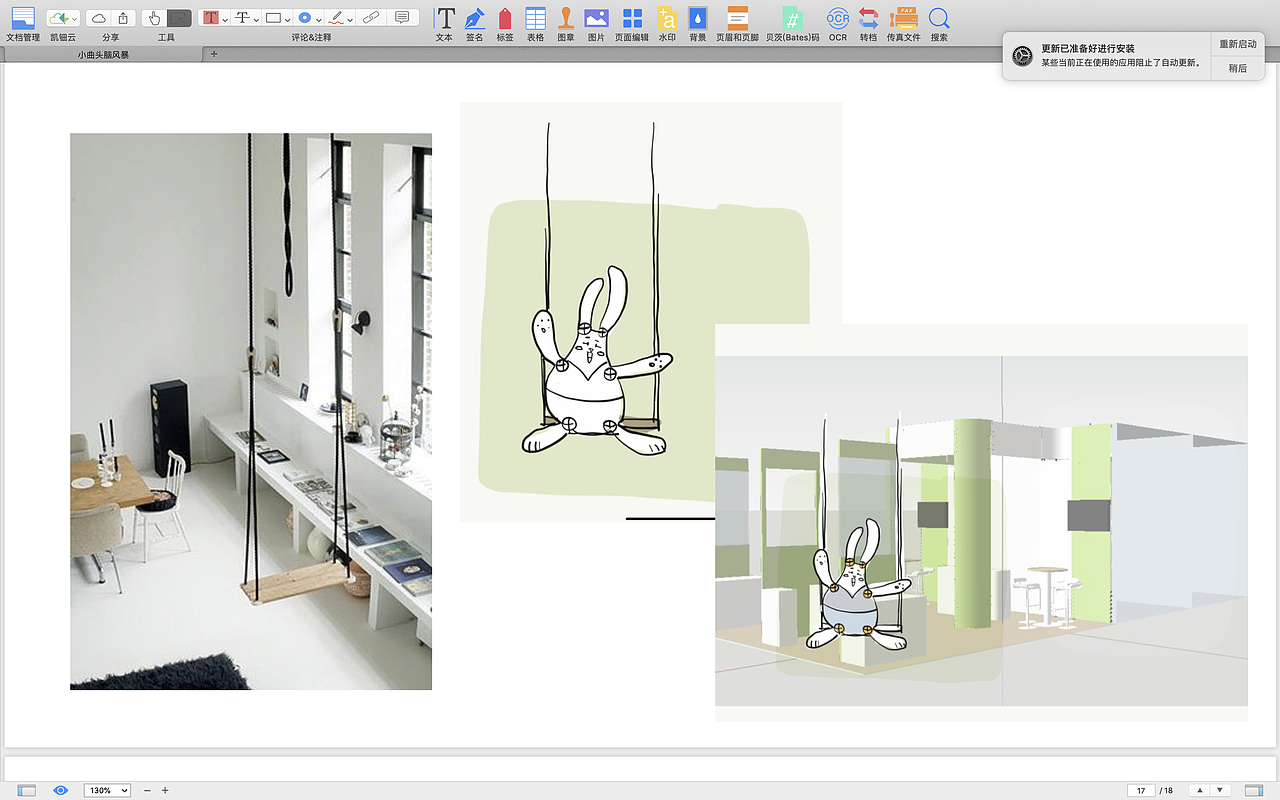Toggle the right sidebar panel icon
This screenshot has height=800, width=1280.
click(1254, 790)
